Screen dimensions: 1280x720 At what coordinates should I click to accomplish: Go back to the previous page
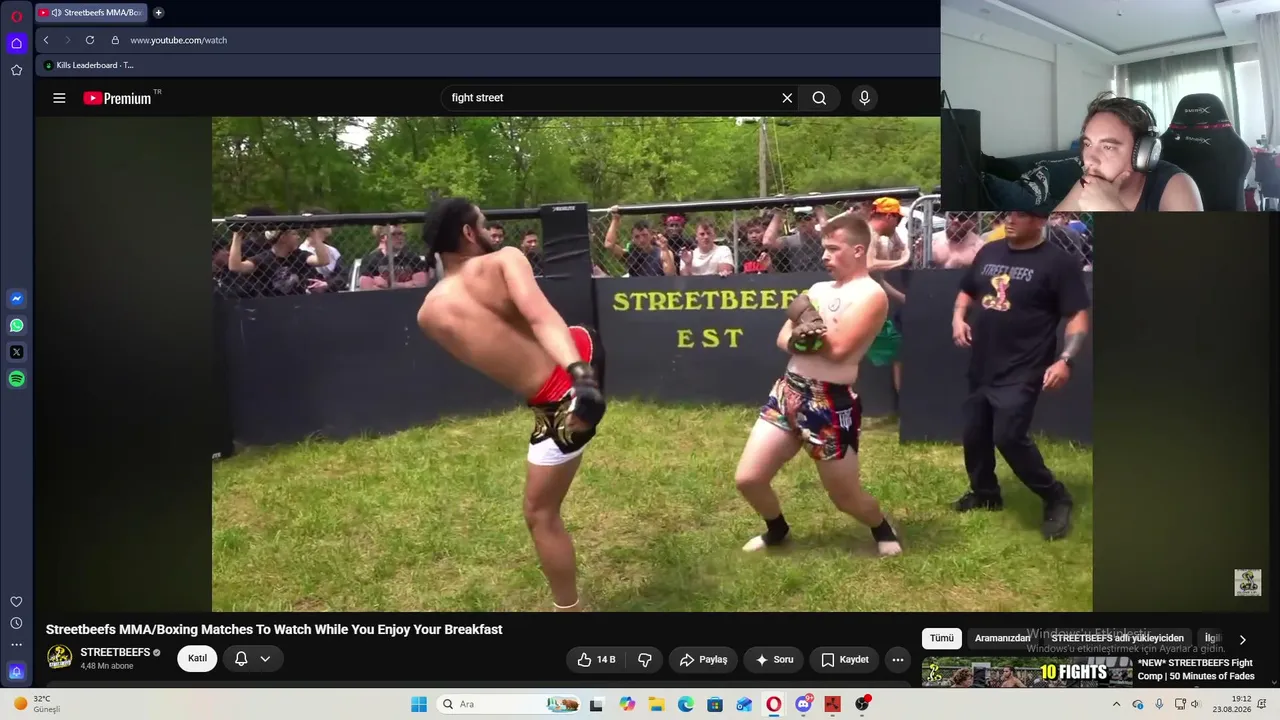pos(46,40)
